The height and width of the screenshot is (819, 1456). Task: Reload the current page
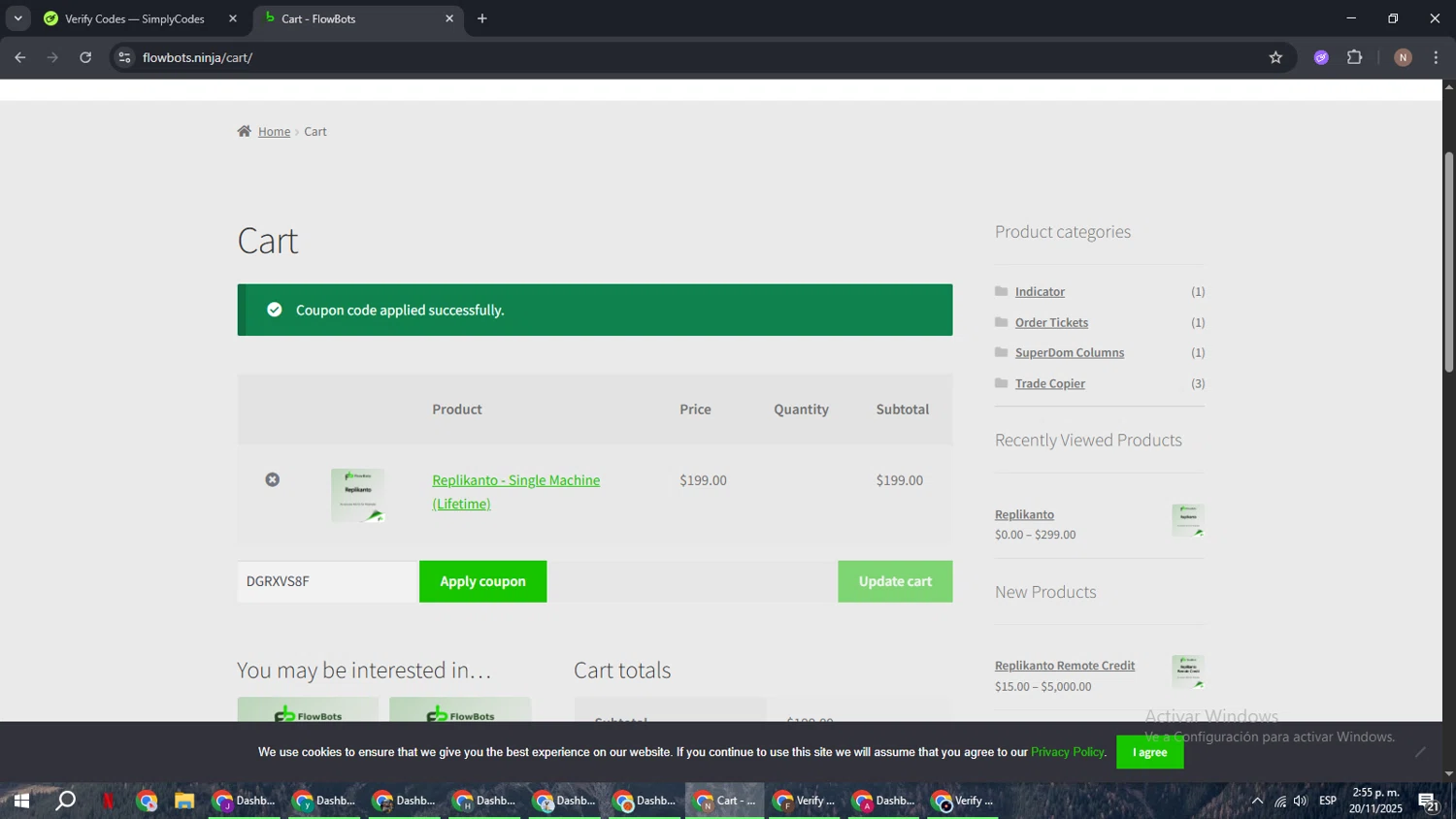85,57
